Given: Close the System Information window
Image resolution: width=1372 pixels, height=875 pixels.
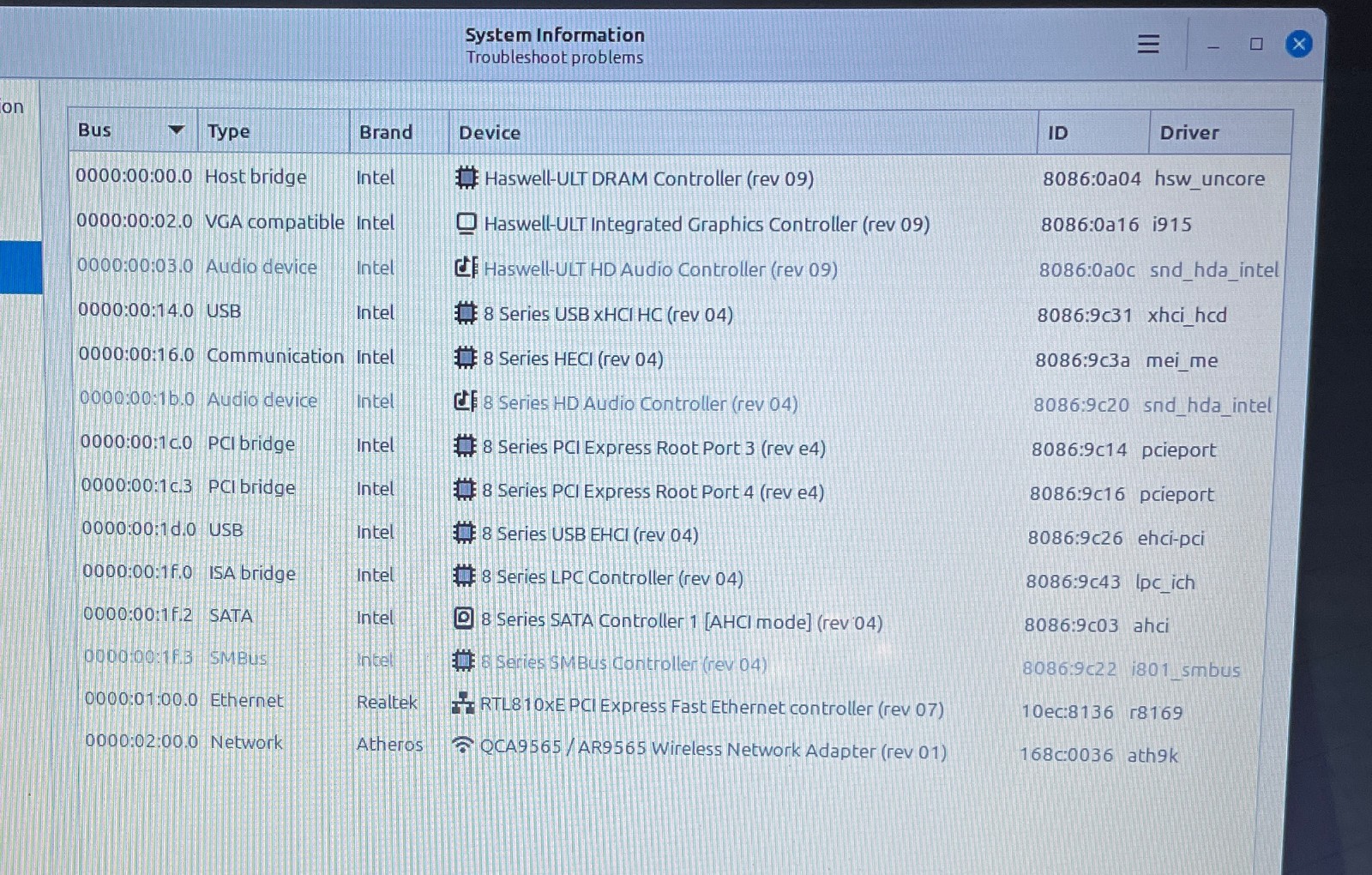Looking at the screenshot, I should point(1298,44).
